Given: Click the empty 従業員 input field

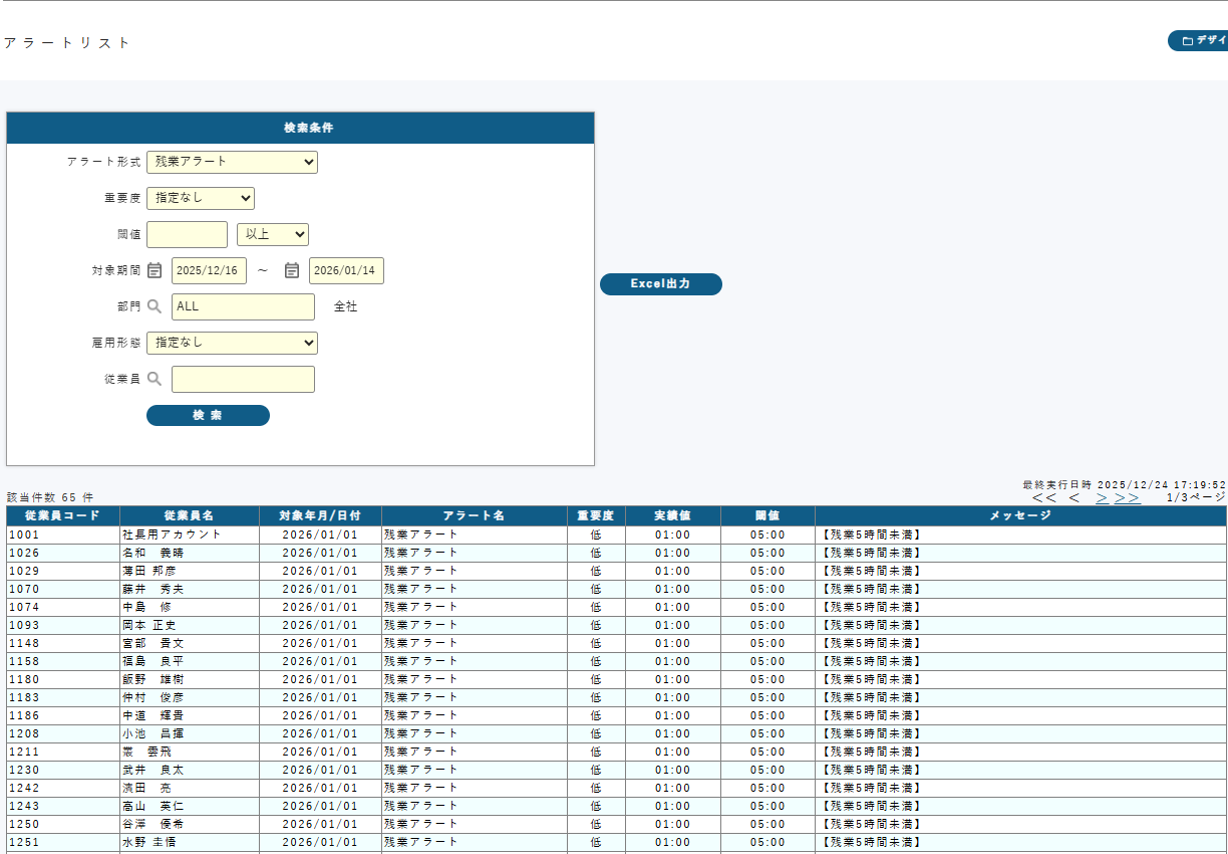Looking at the screenshot, I should click(x=243, y=379).
